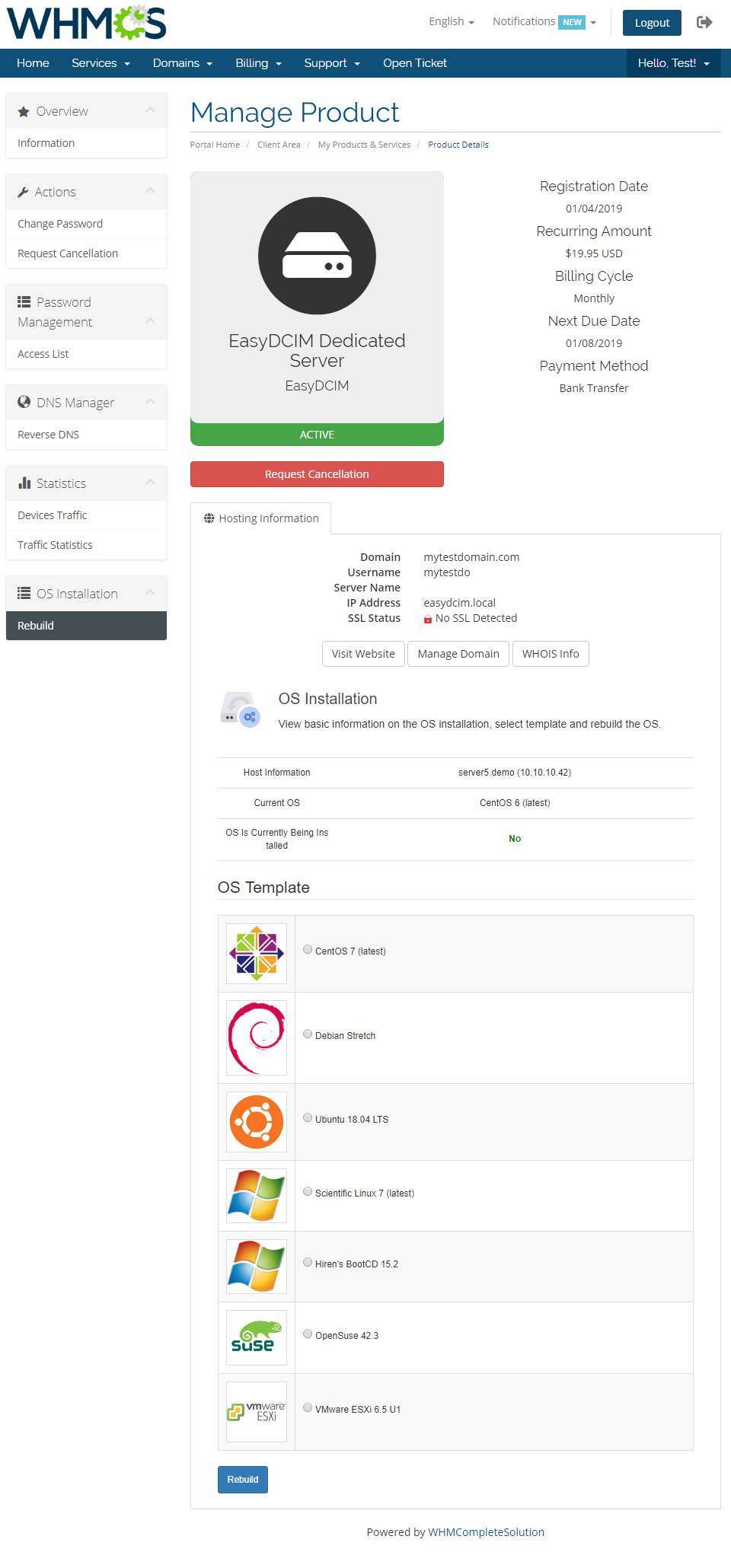Screen dimensions: 731x1568
Task: Expand the Billing menu
Action: [259, 63]
